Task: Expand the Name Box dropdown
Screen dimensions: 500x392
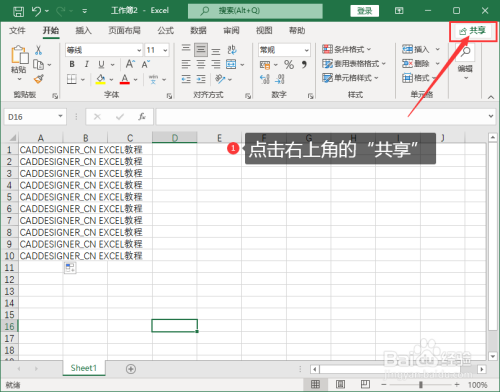Action: coord(60,116)
